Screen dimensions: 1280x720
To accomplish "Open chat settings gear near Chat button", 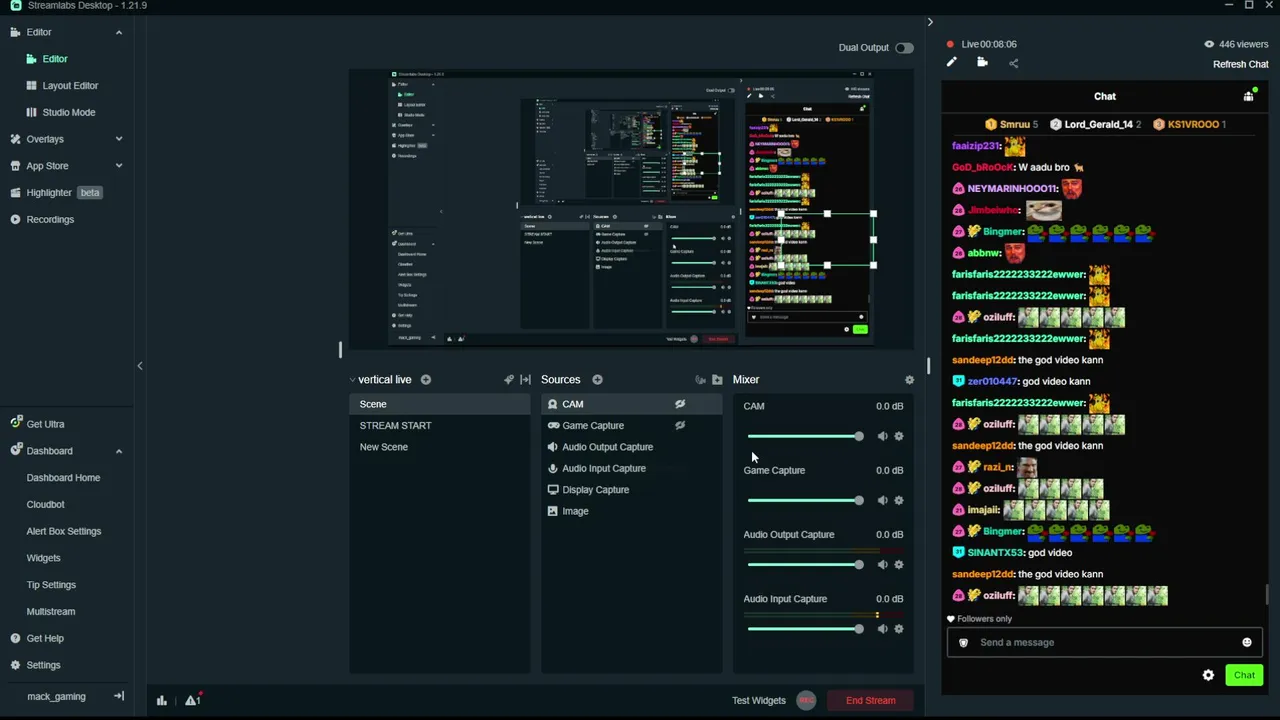I will tap(1208, 675).
